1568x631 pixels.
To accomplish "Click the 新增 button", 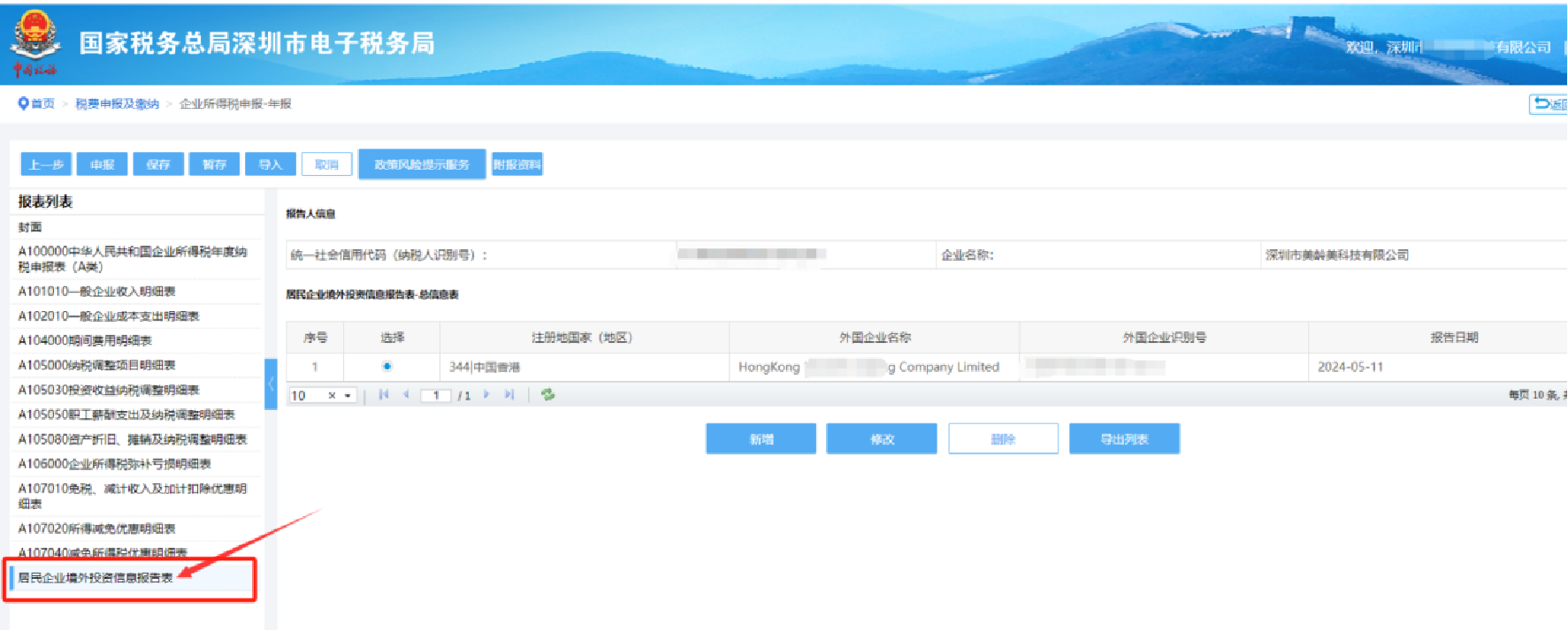I will coord(761,439).
